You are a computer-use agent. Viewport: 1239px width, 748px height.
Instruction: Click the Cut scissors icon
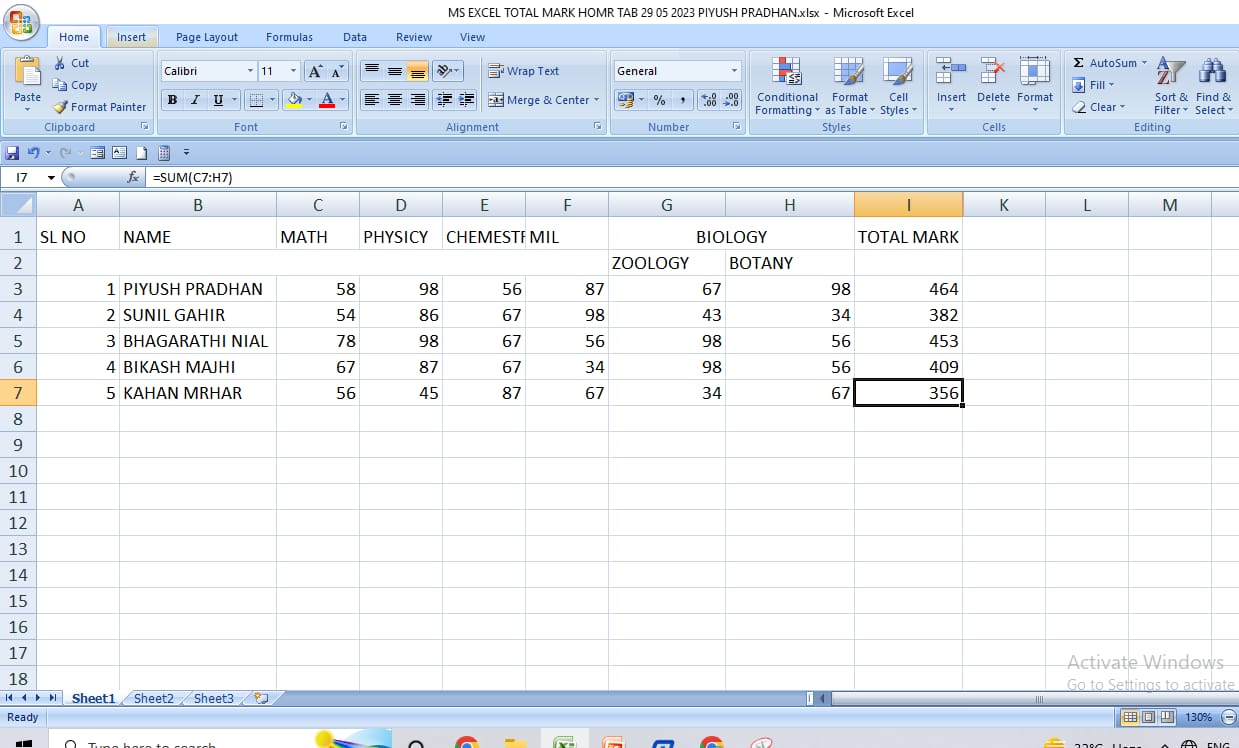coord(61,63)
